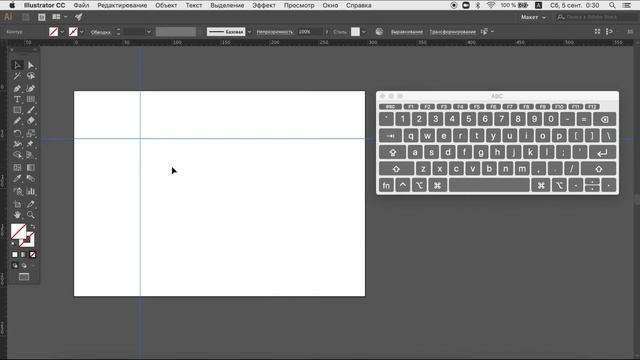Open the Эффект menu
The image size is (640, 360).
(264, 5)
